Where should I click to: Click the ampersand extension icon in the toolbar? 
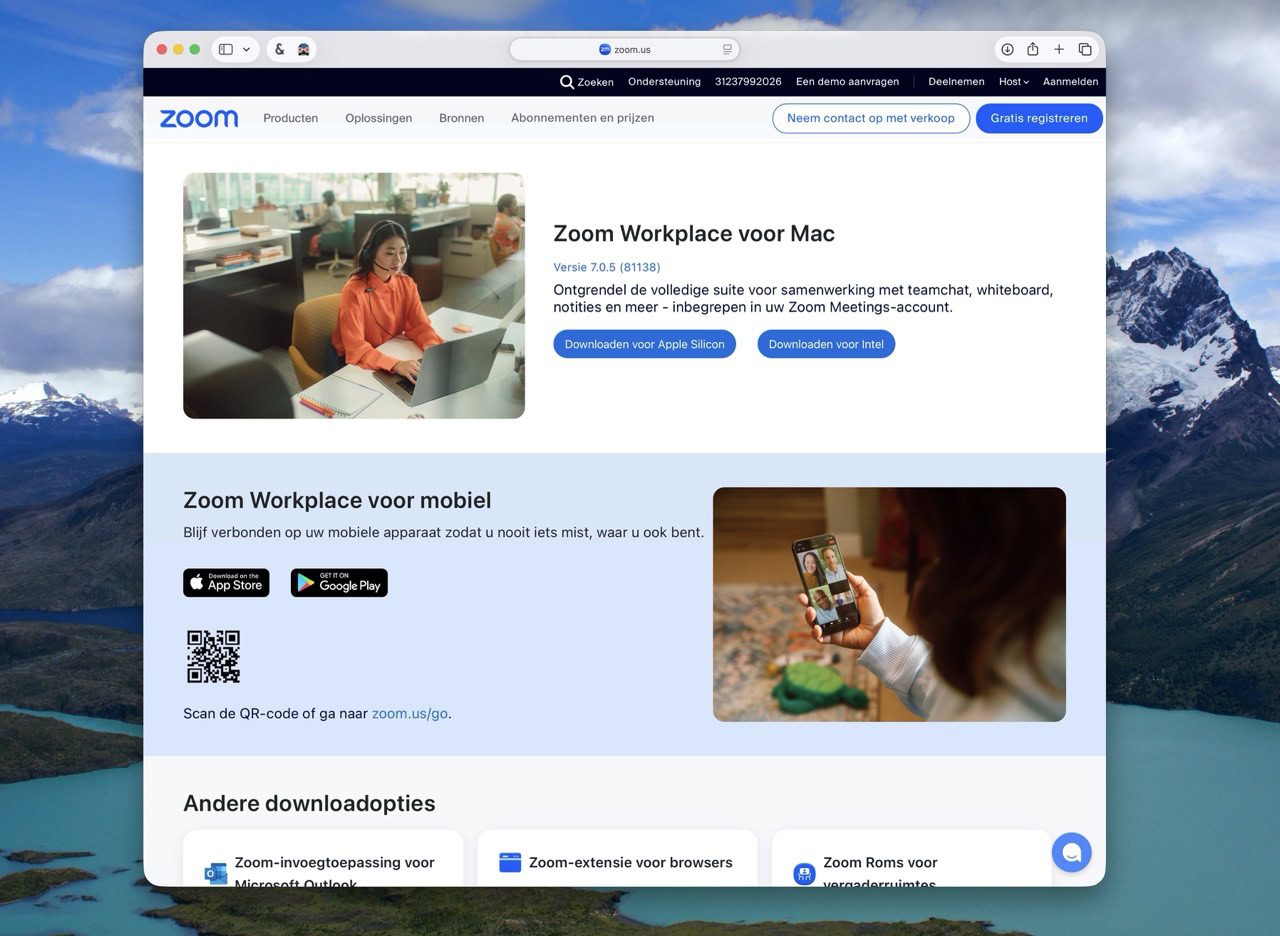coord(279,49)
